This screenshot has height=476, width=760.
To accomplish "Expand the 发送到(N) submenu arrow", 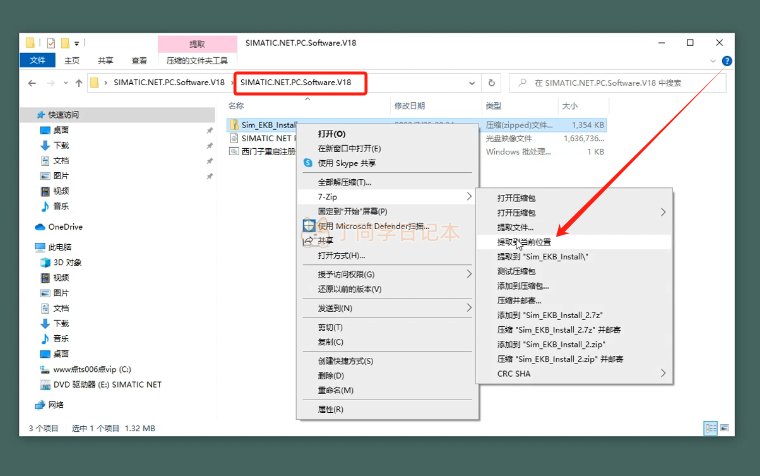I will pos(469,308).
